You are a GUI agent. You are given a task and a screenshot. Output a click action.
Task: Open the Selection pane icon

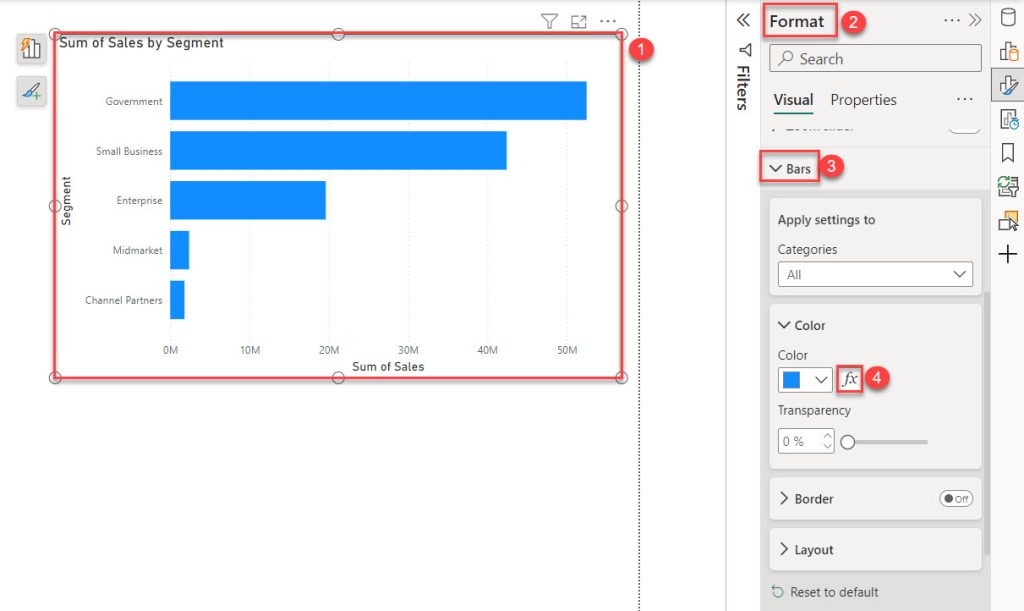point(1010,220)
